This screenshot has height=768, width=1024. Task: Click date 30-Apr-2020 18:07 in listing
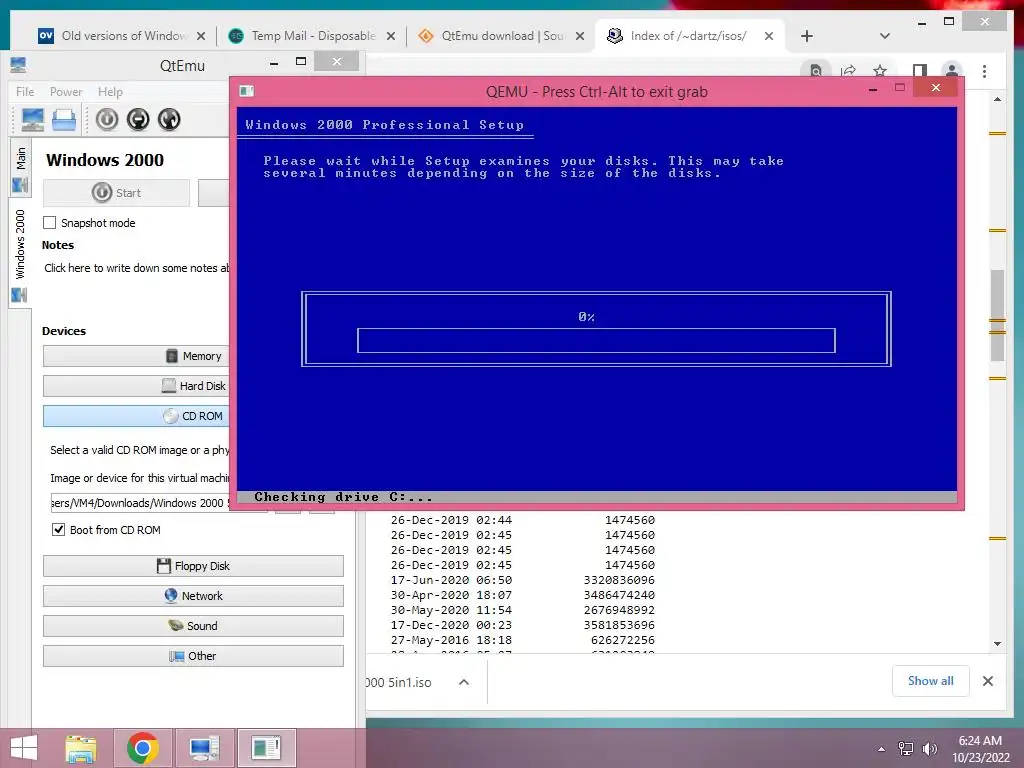pyautogui.click(x=451, y=595)
